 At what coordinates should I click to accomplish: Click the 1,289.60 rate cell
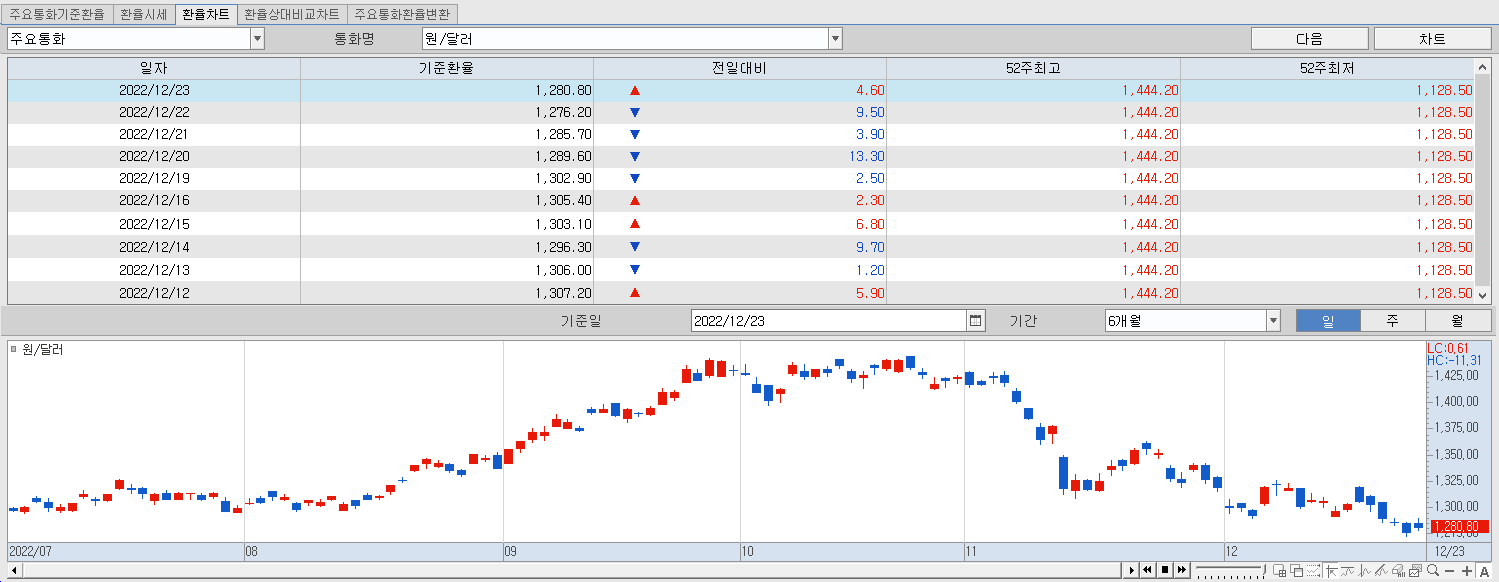point(447,156)
